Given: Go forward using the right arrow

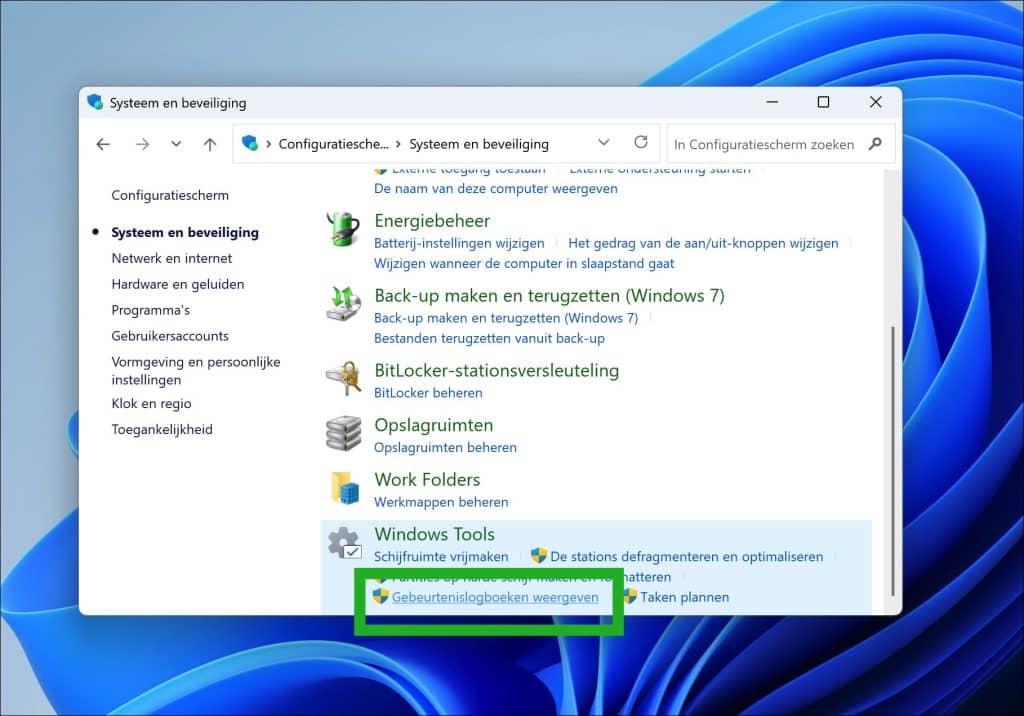Looking at the screenshot, I should (142, 144).
